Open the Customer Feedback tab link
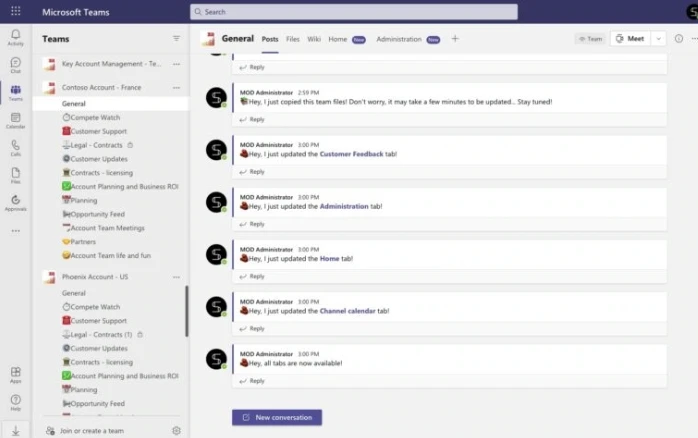698x438 pixels. click(351, 154)
